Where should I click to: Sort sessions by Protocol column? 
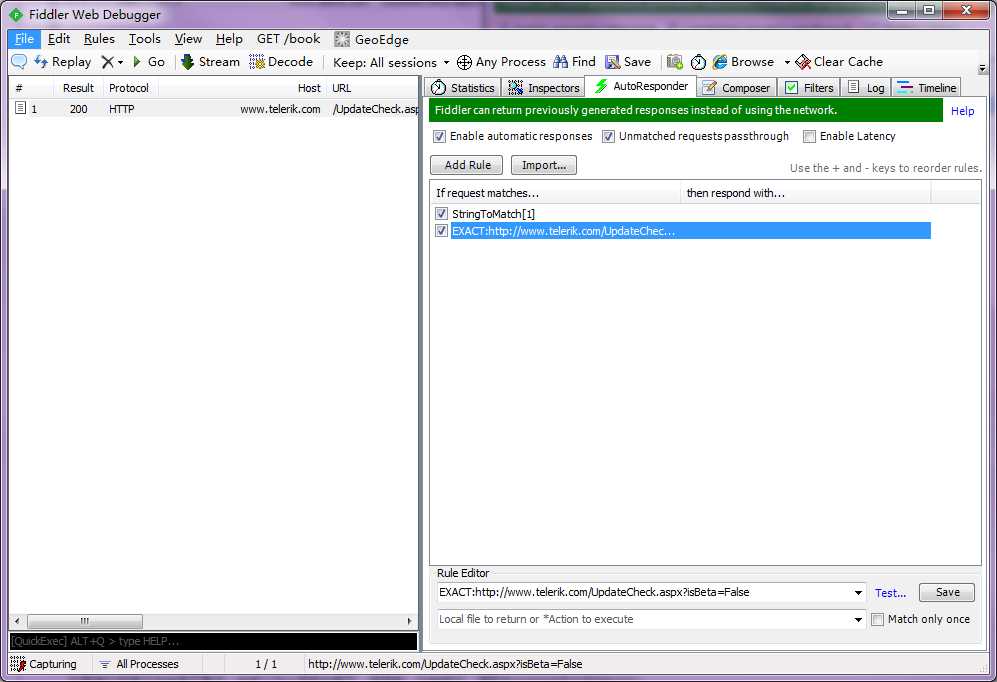point(129,88)
